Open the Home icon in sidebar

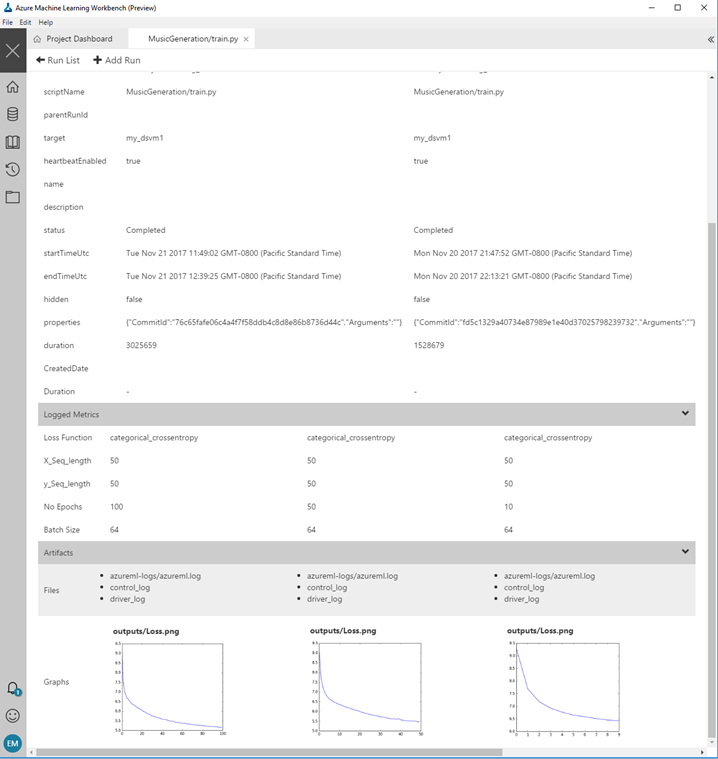[13, 87]
